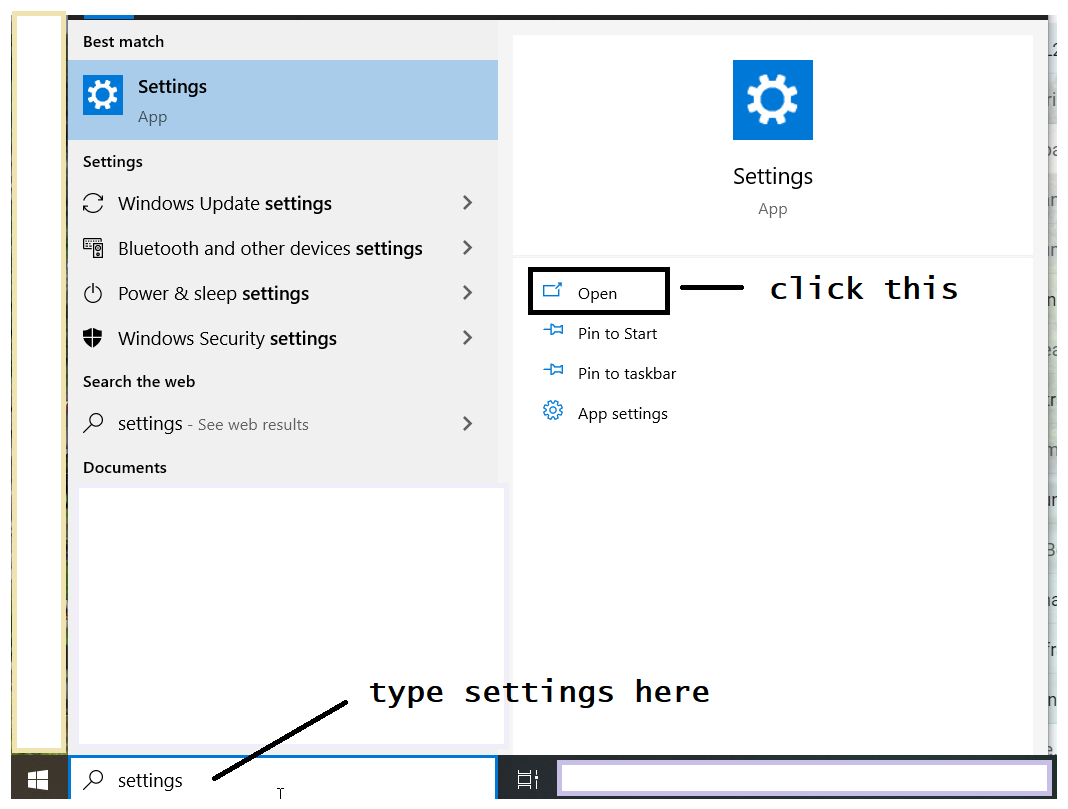Viewport: 1068px width, 809px height.
Task: Open the Settings gear icon under Best match
Action: (x=102, y=97)
